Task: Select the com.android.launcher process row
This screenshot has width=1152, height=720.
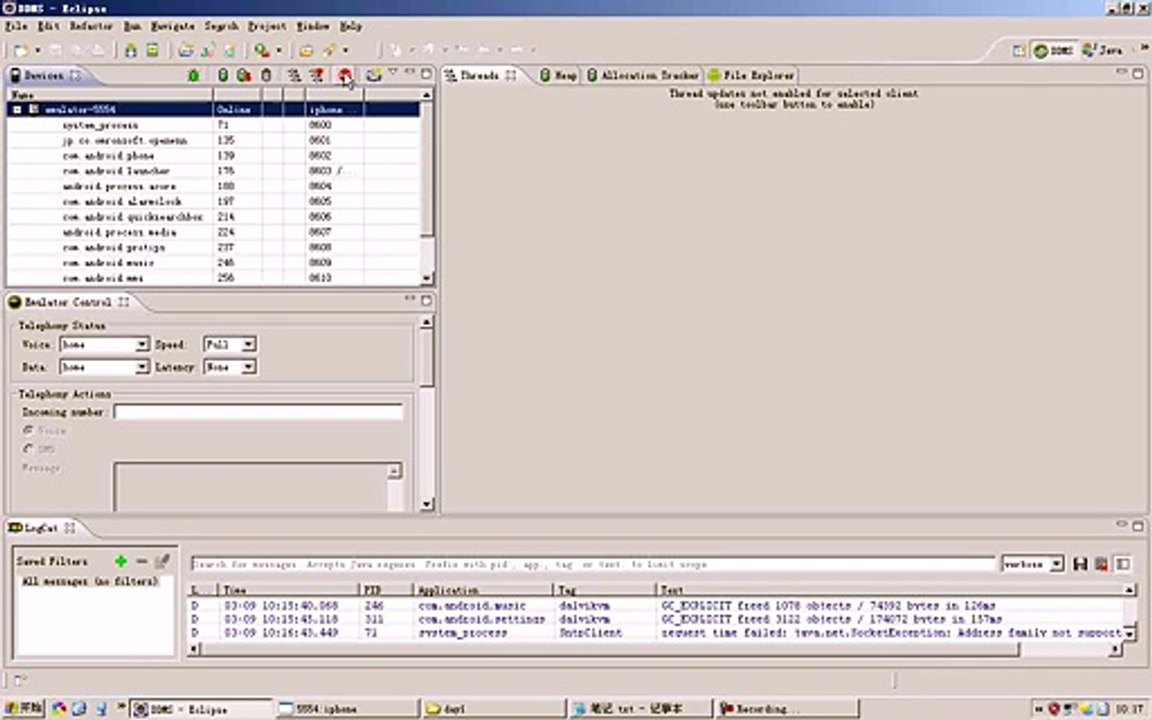Action: 213,171
